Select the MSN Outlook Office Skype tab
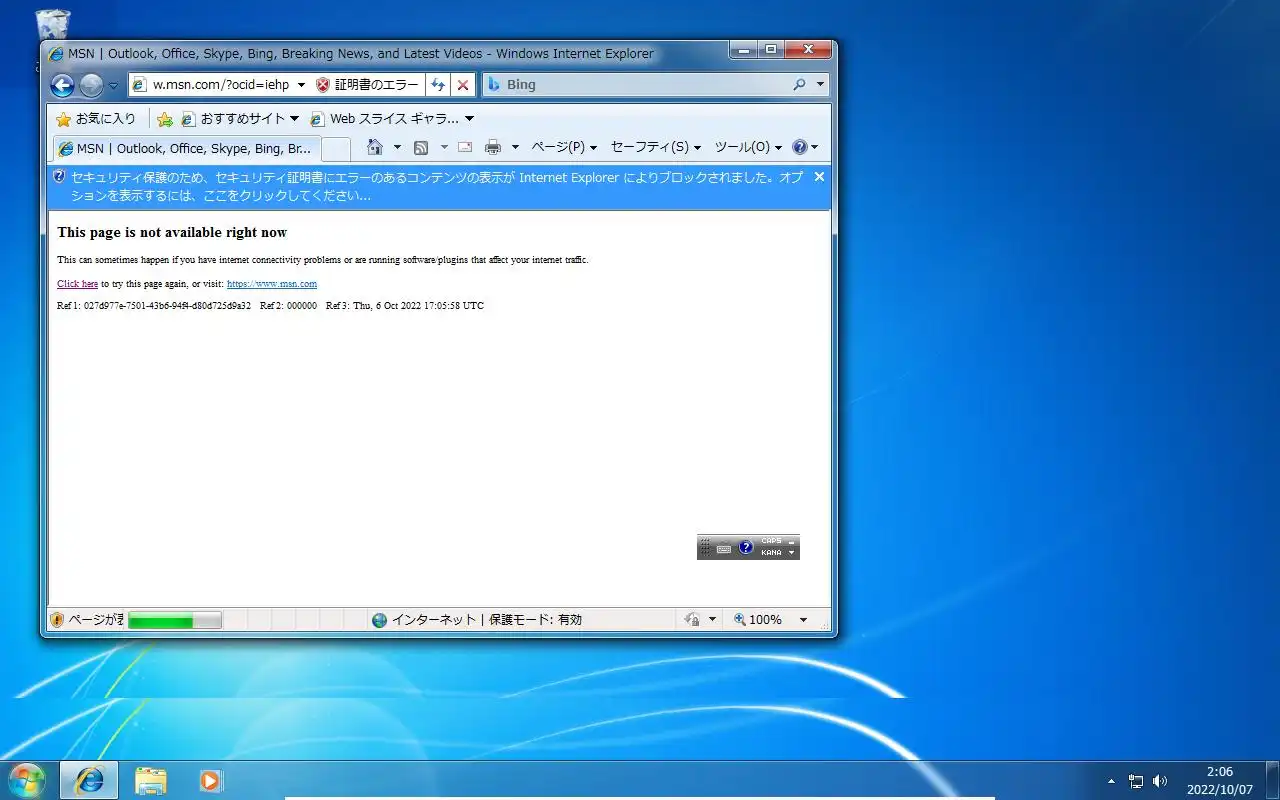This screenshot has width=1280, height=800. [186, 148]
